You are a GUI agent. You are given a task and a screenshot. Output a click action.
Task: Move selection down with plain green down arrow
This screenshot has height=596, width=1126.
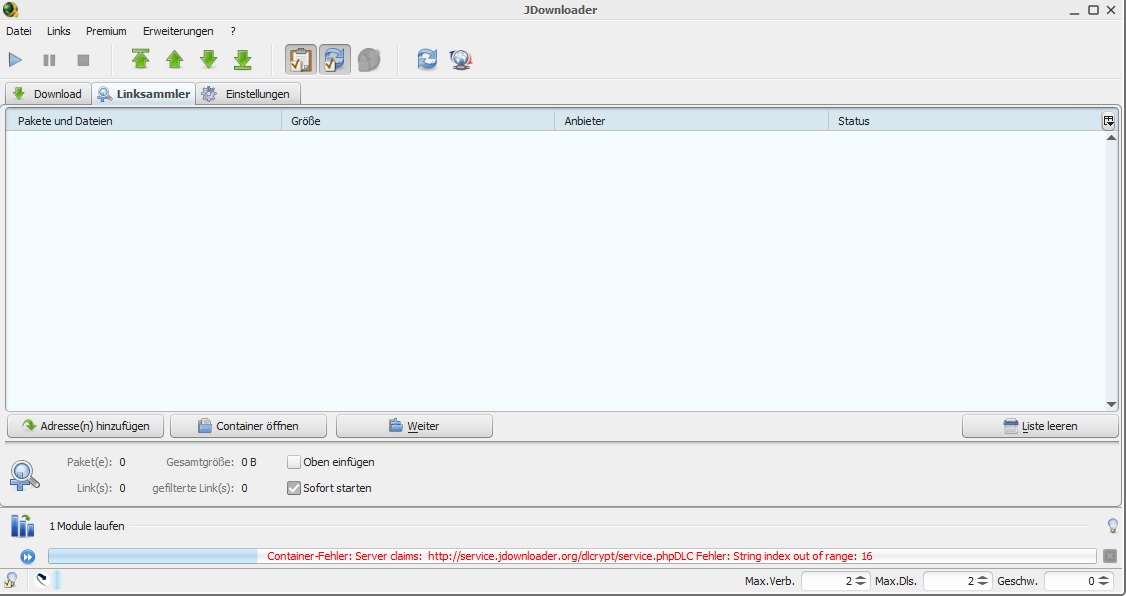pyautogui.click(x=208, y=60)
